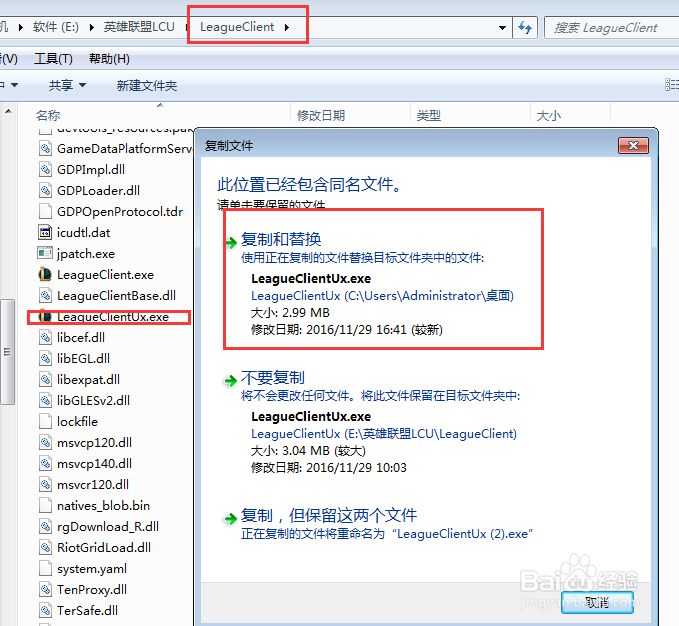Click the GDPLoader.dll file icon
679x626 pixels.
point(45,190)
